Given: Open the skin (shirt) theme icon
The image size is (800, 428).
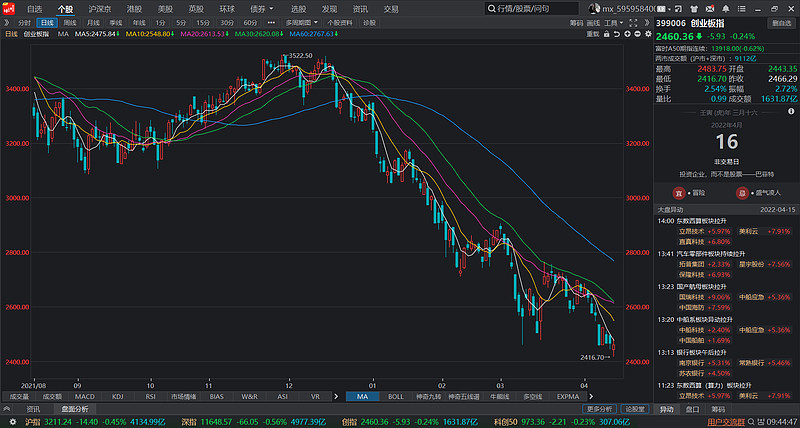Looking at the screenshot, I should (694, 9).
